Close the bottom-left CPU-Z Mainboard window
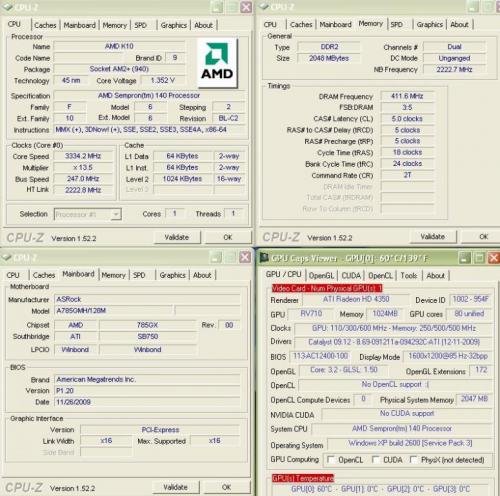 point(245,257)
